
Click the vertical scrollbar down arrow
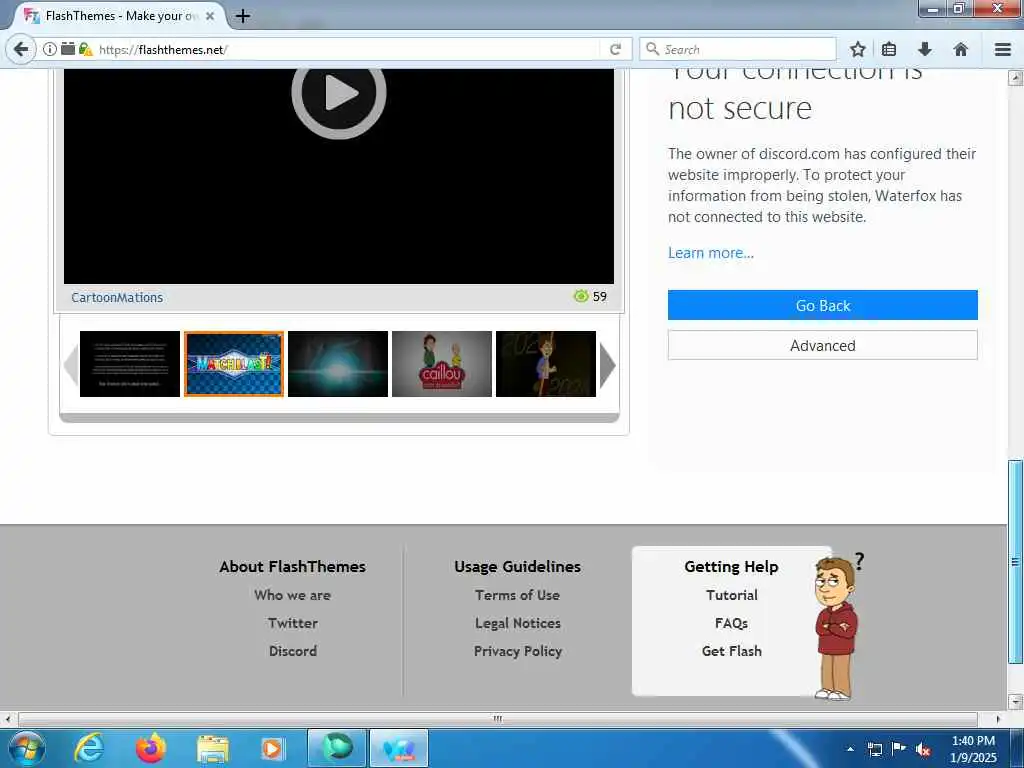coord(1015,702)
